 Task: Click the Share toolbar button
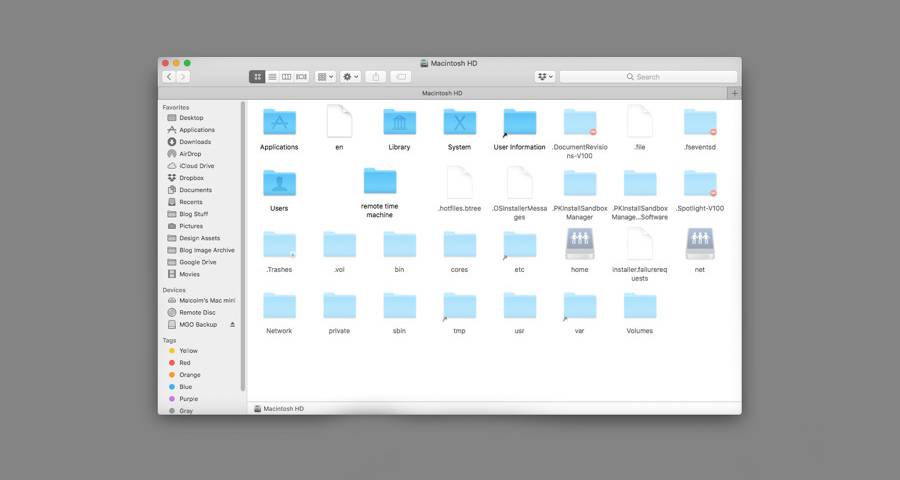(x=376, y=77)
